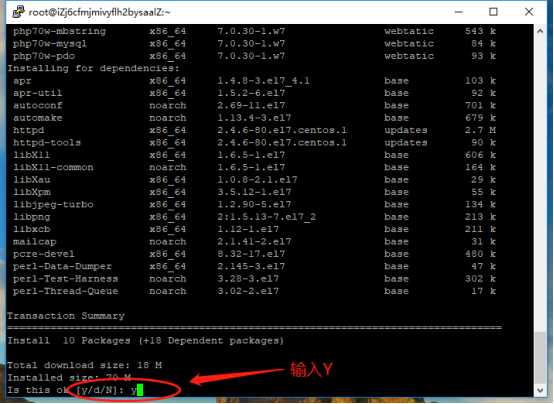
Task: Click the green cursor at the y/d/N prompt
Action: point(140,390)
